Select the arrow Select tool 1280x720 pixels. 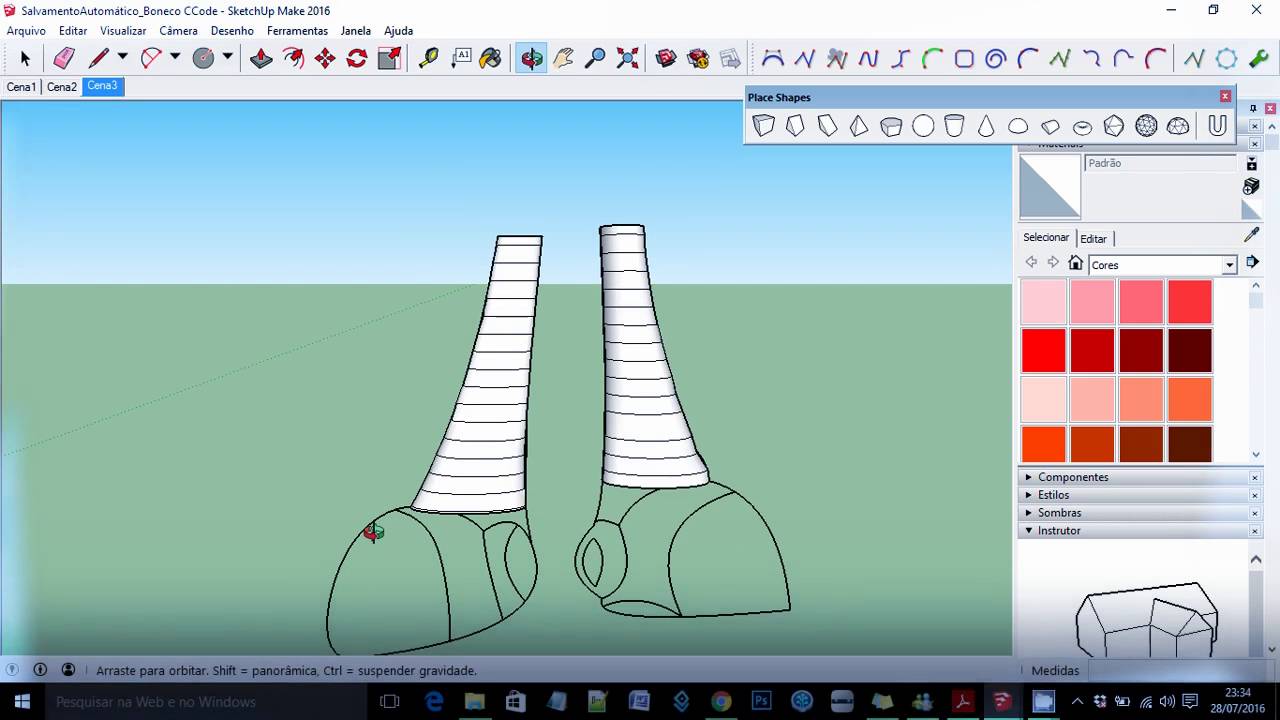25,58
